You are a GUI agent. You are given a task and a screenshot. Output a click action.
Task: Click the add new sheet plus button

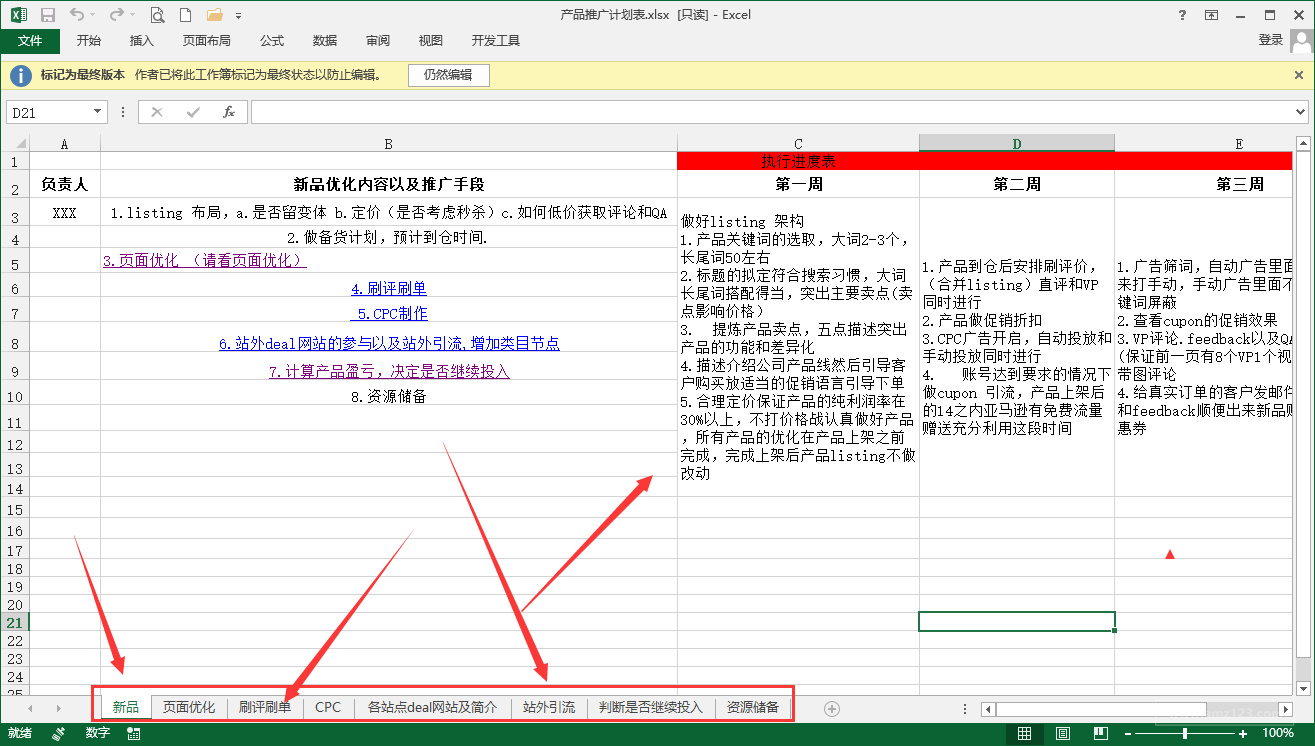pos(831,708)
